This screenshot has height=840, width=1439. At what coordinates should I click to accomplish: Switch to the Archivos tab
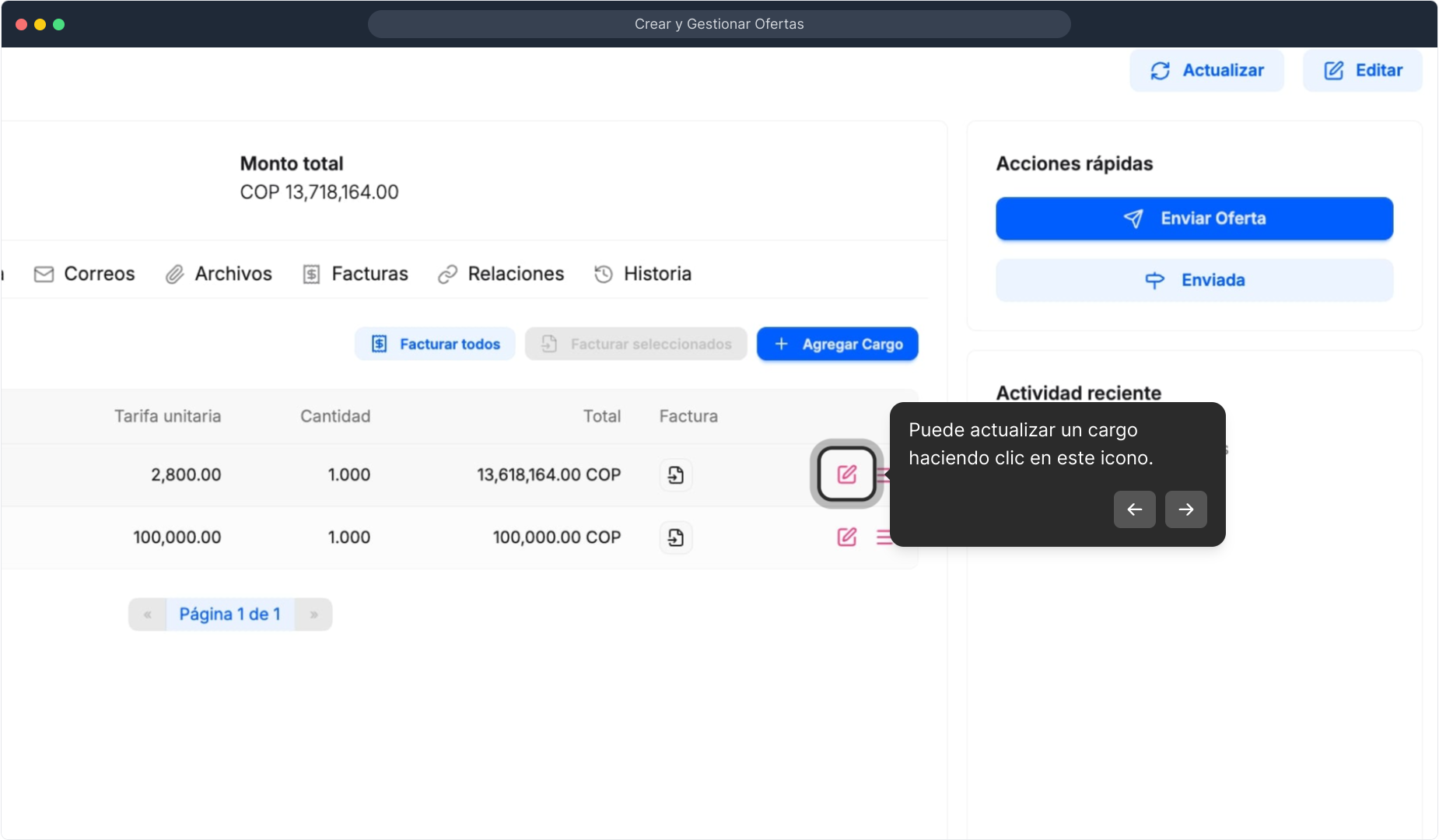[x=219, y=274]
